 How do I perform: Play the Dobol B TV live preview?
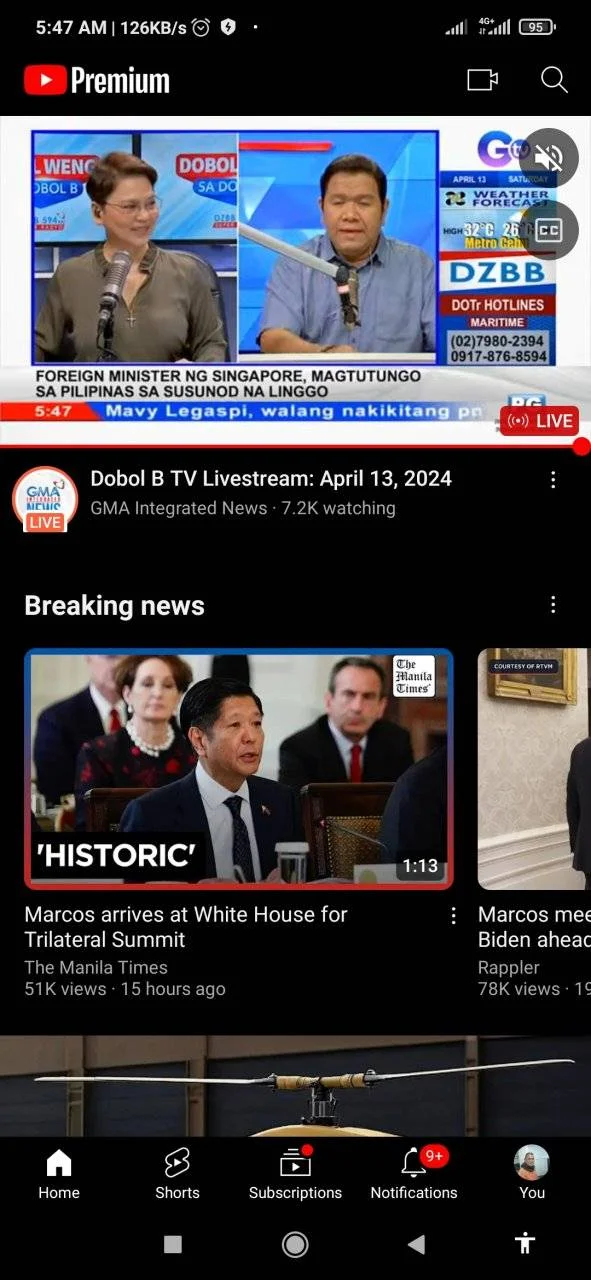pos(295,280)
